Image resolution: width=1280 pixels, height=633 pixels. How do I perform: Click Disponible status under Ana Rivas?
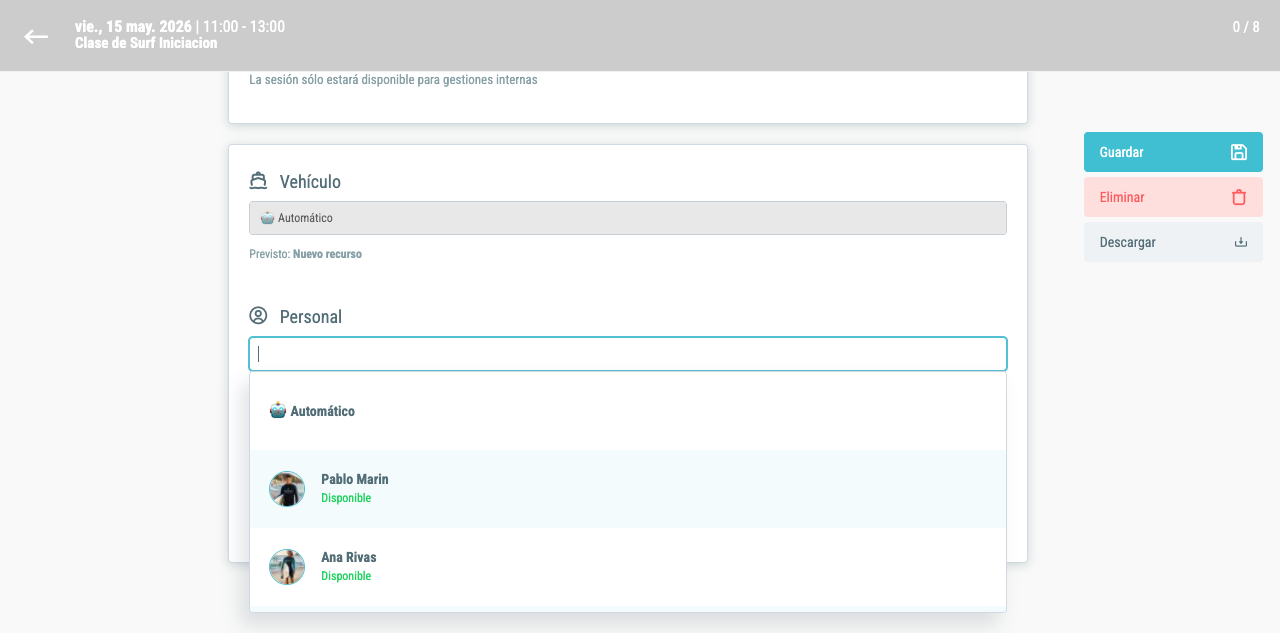pyautogui.click(x=346, y=576)
